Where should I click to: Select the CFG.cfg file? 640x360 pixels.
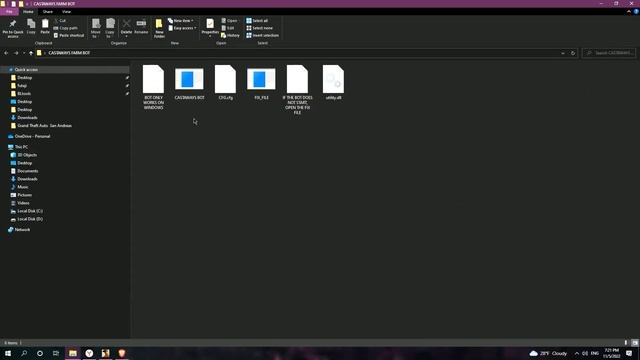(225, 83)
